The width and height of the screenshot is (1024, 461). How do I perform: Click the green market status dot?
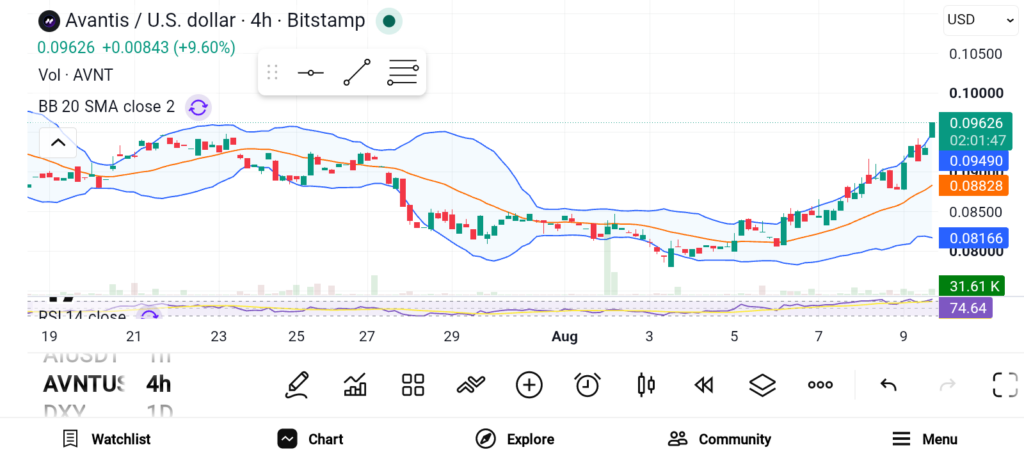[x=389, y=21]
